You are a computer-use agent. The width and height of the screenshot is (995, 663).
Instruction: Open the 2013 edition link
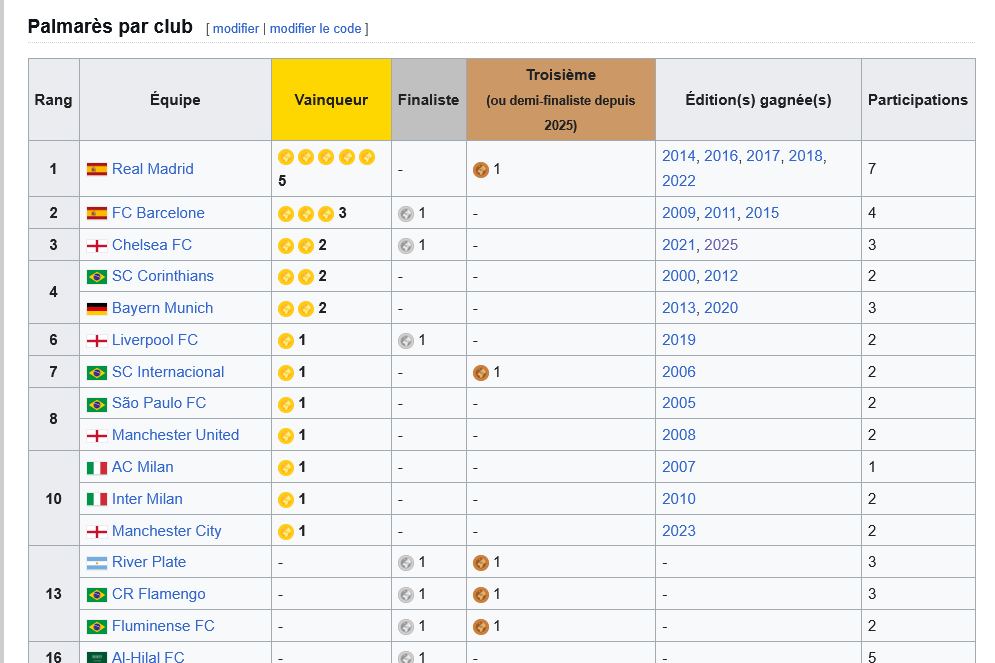[x=678, y=308]
